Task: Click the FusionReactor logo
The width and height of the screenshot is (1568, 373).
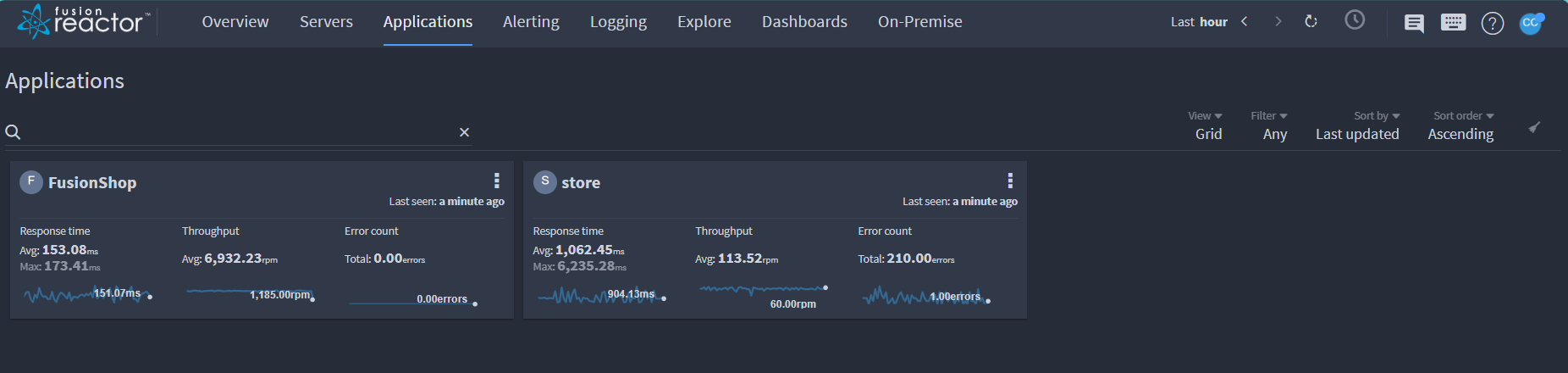Action: pos(84,21)
